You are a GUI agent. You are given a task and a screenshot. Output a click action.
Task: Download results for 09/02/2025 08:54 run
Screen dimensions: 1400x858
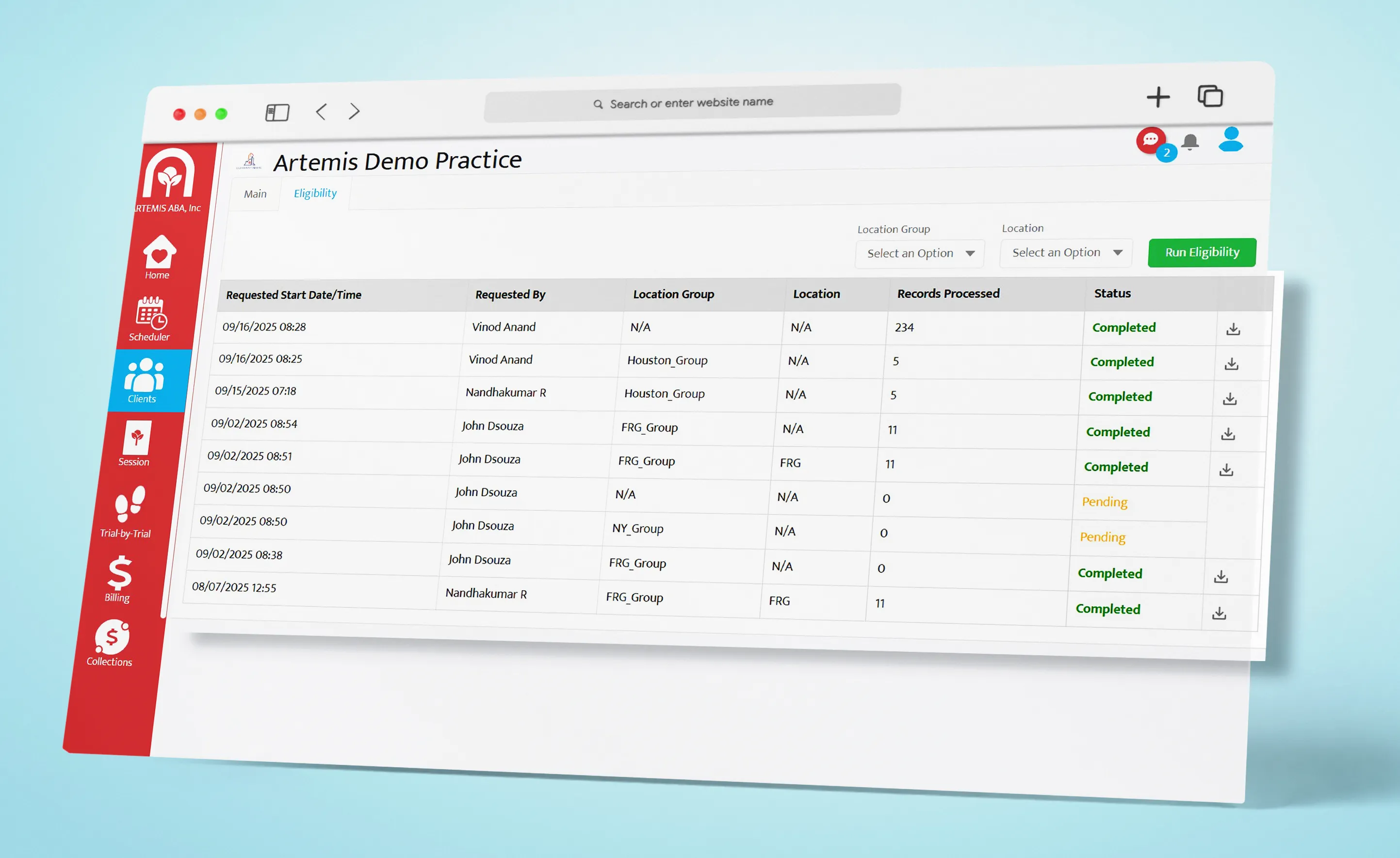pos(1228,434)
